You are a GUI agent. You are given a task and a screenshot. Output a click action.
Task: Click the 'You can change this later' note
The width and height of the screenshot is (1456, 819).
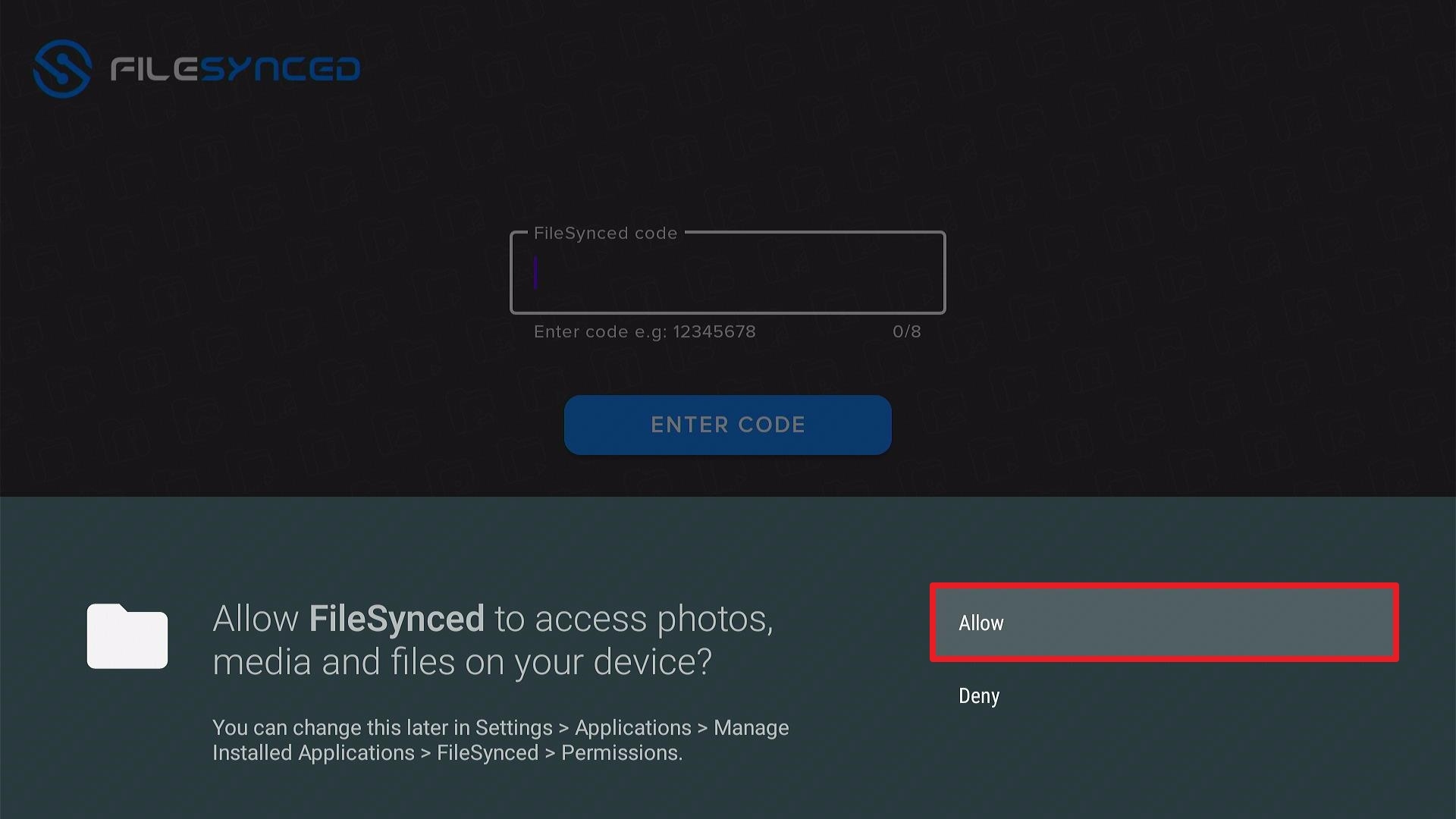click(500, 740)
